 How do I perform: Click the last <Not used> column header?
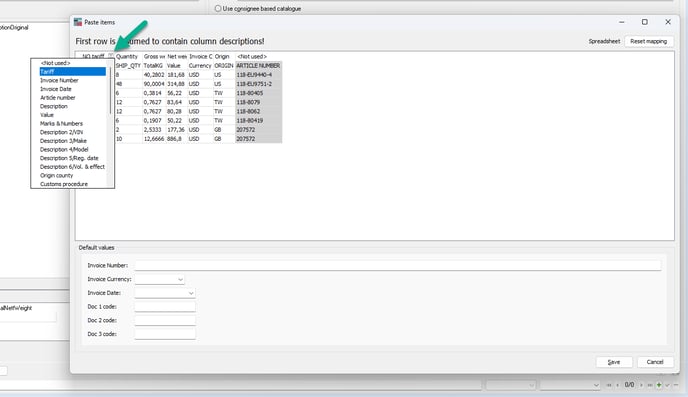coord(258,57)
